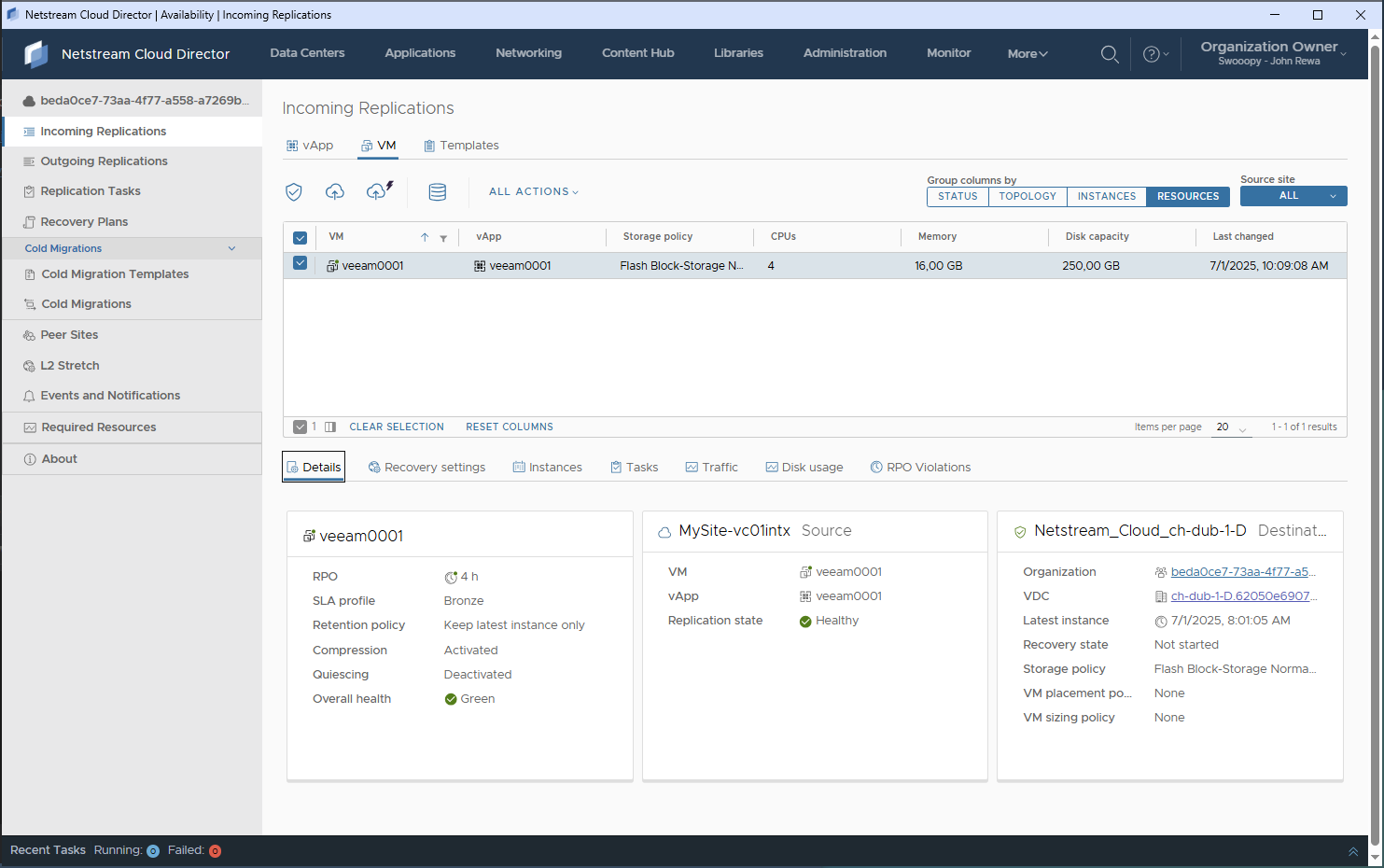Viewport: 1384px width, 868px height.
Task: Open the search magnifier icon
Action: click(1110, 54)
